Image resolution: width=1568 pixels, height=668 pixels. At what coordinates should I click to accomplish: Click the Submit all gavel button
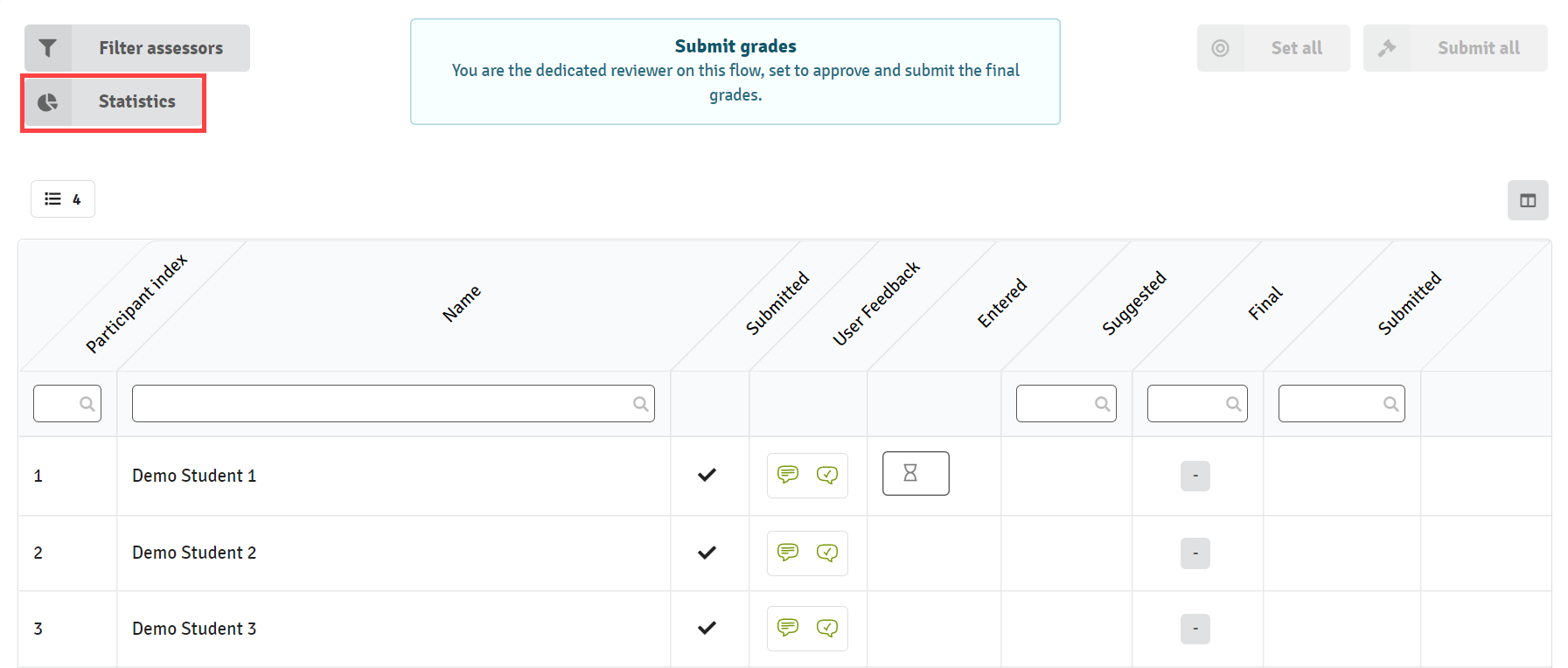(x=1455, y=48)
